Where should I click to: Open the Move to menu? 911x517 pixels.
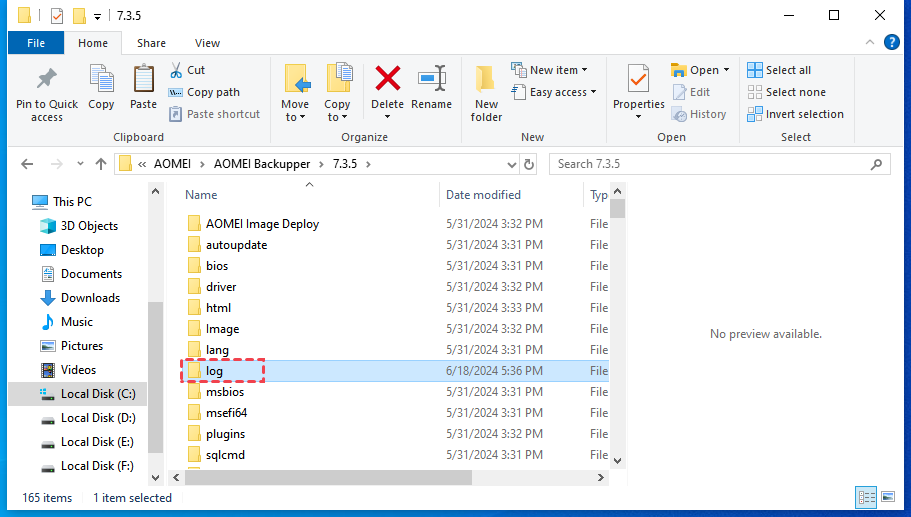[x=295, y=93]
